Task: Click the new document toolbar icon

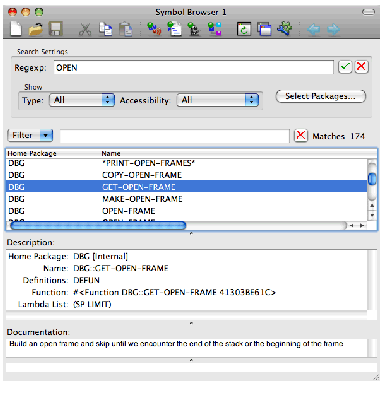Action: pos(16,29)
